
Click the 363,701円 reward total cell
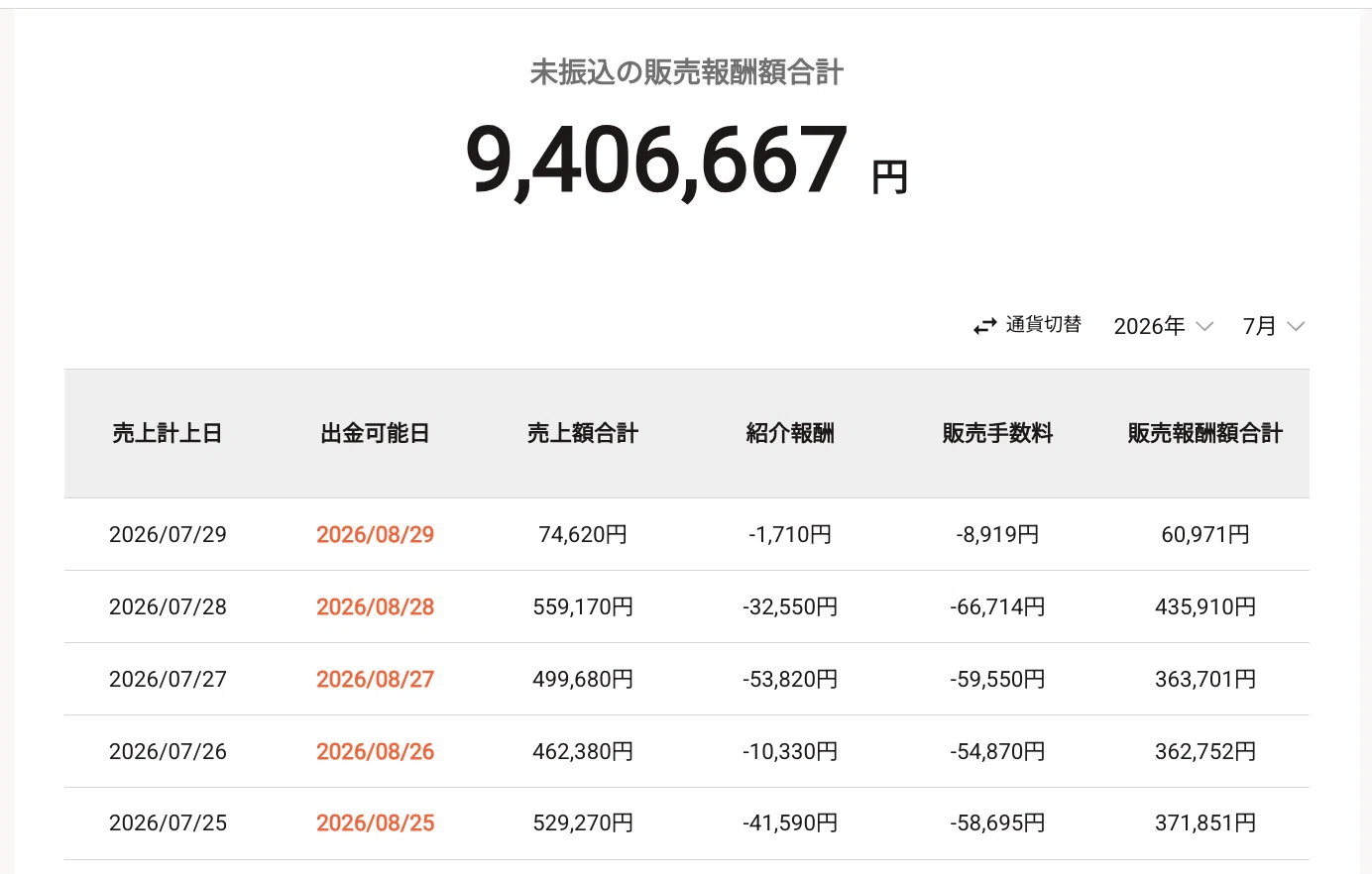1205,679
